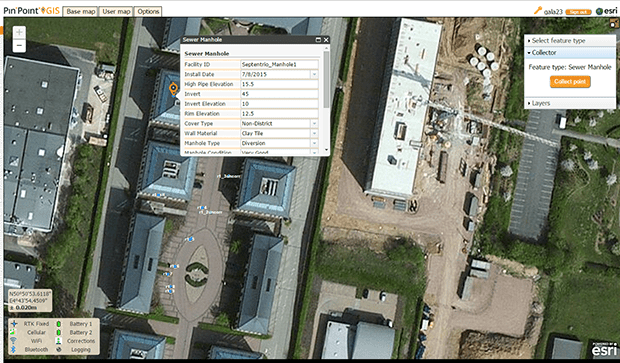Click the 'Cellular' label

coord(36,333)
